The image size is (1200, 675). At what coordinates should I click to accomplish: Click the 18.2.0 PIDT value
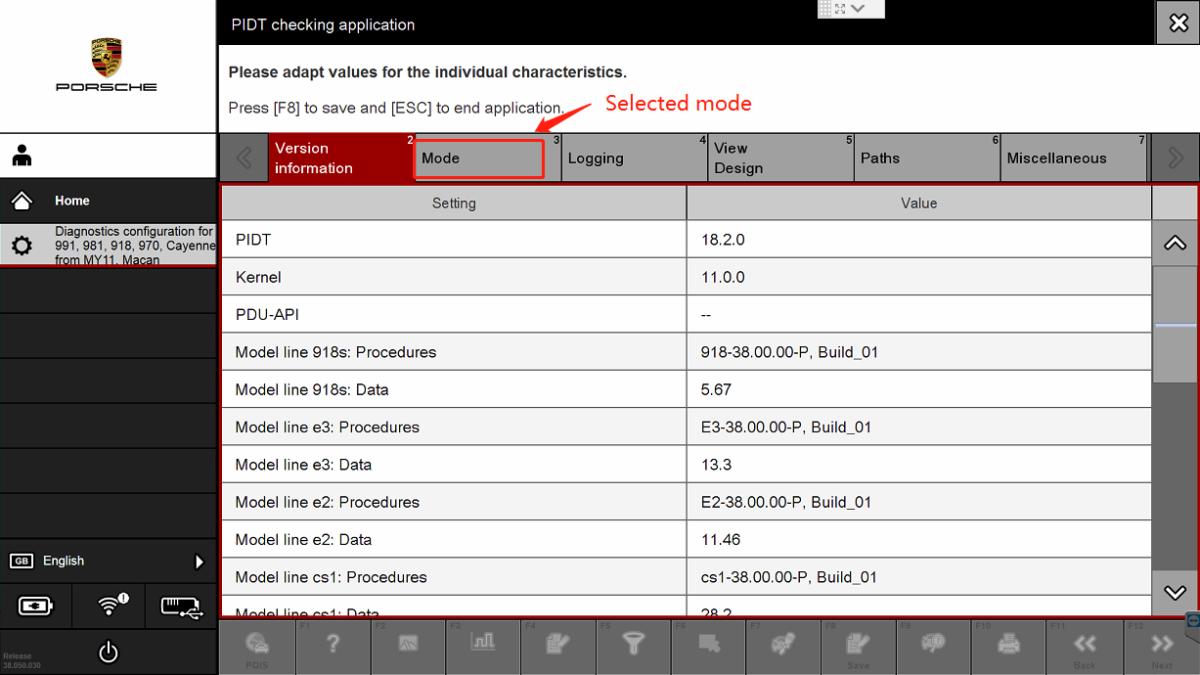click(x=723, y=240)
